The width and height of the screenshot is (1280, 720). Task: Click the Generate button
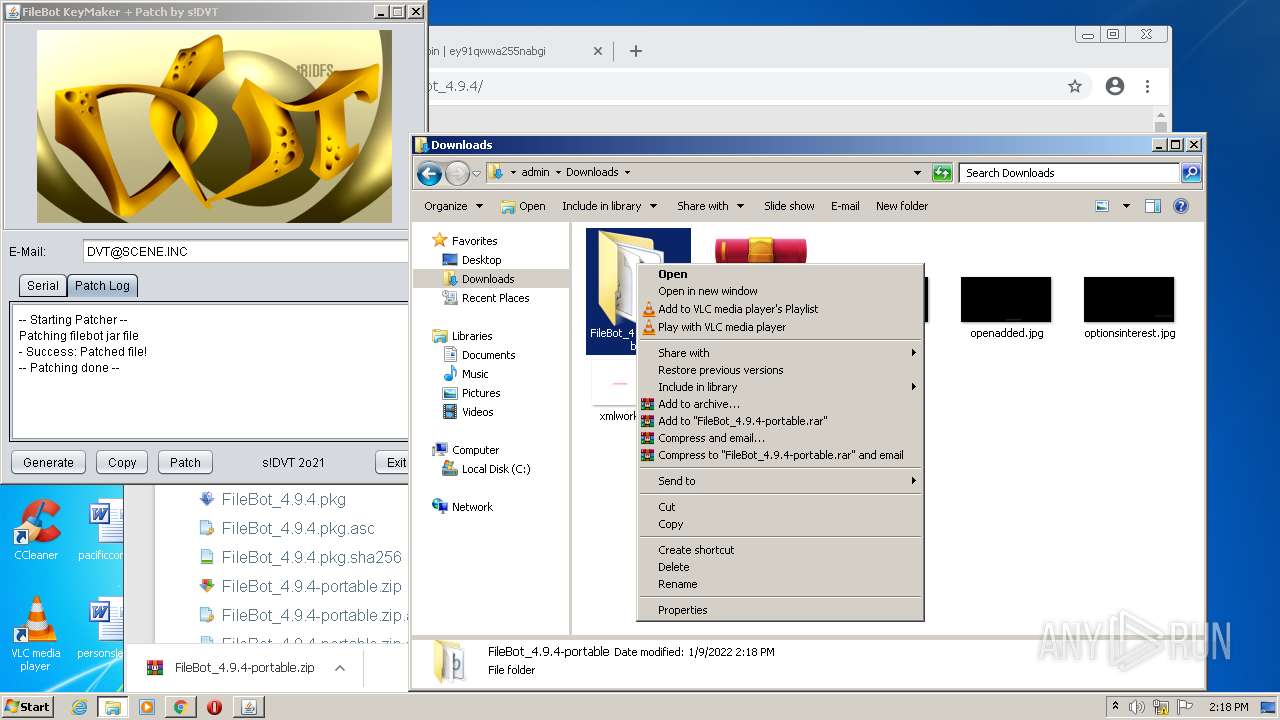[x=48, y=462]
